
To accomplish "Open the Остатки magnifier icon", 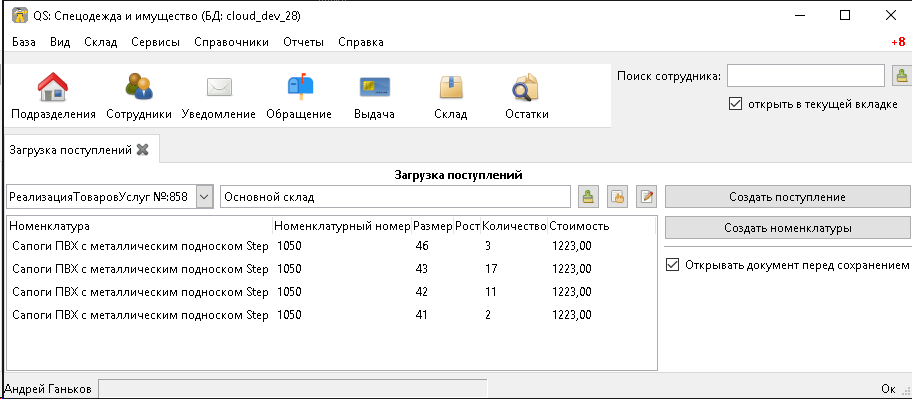I will pos(525,87).
